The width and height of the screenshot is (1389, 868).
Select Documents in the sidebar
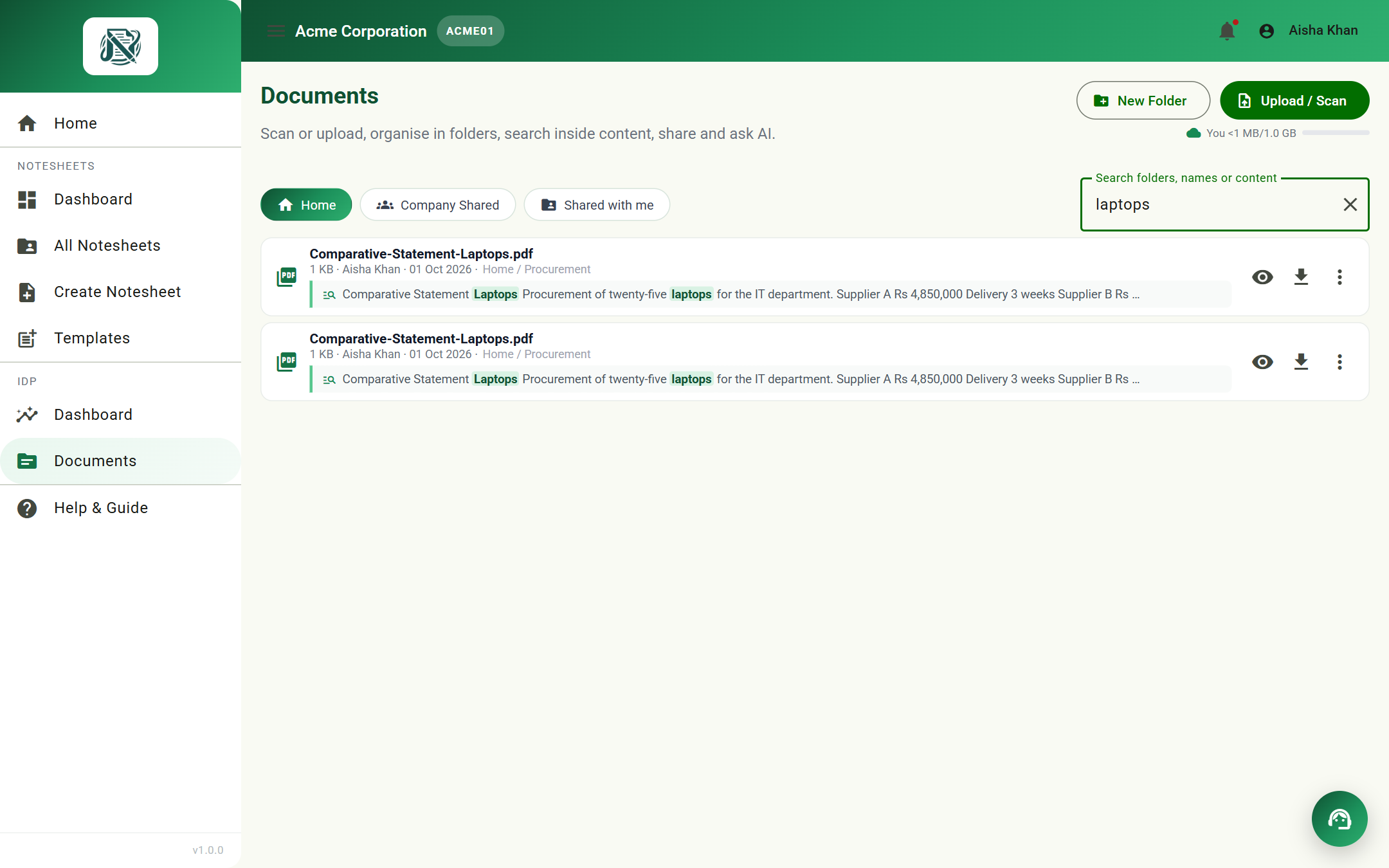click(120, 461)
